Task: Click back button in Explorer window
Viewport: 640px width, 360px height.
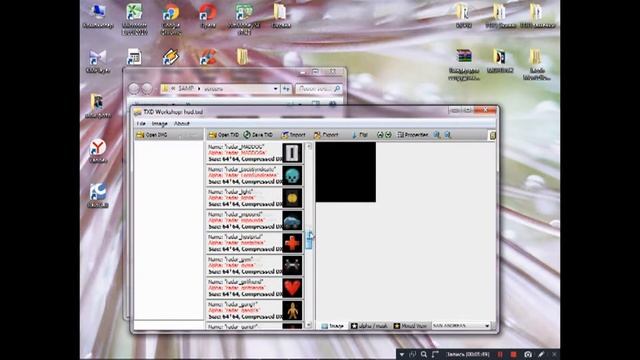Action: (134, 88)
